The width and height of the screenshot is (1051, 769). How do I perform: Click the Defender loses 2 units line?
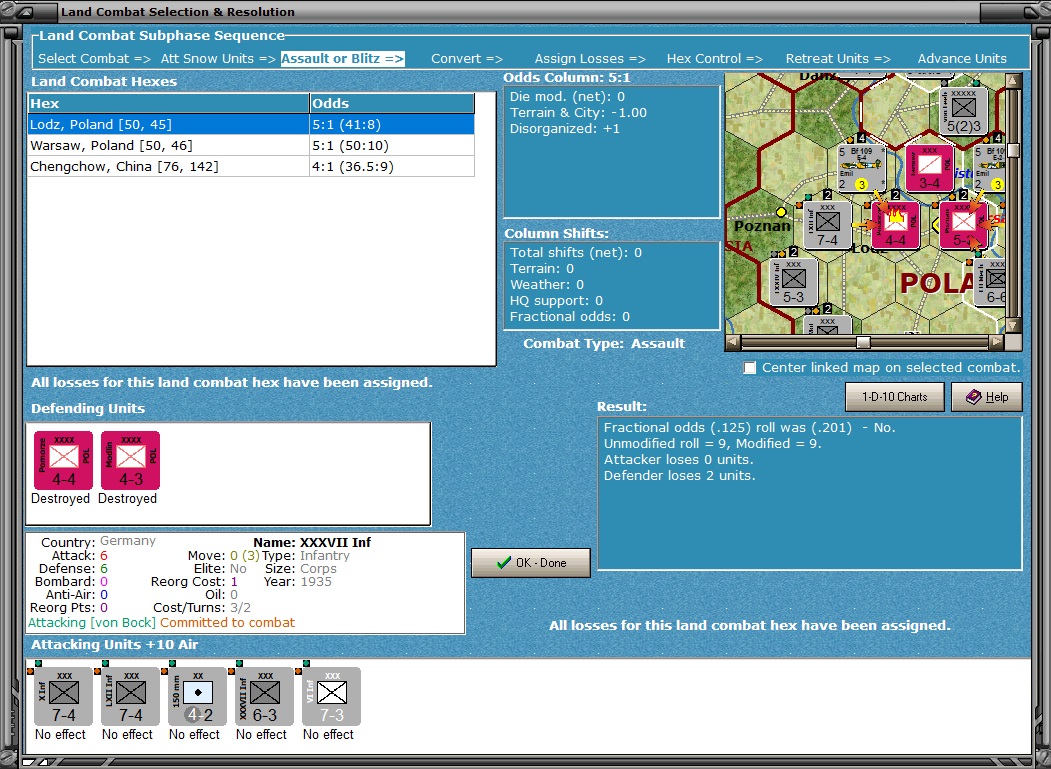click(679, 476)
